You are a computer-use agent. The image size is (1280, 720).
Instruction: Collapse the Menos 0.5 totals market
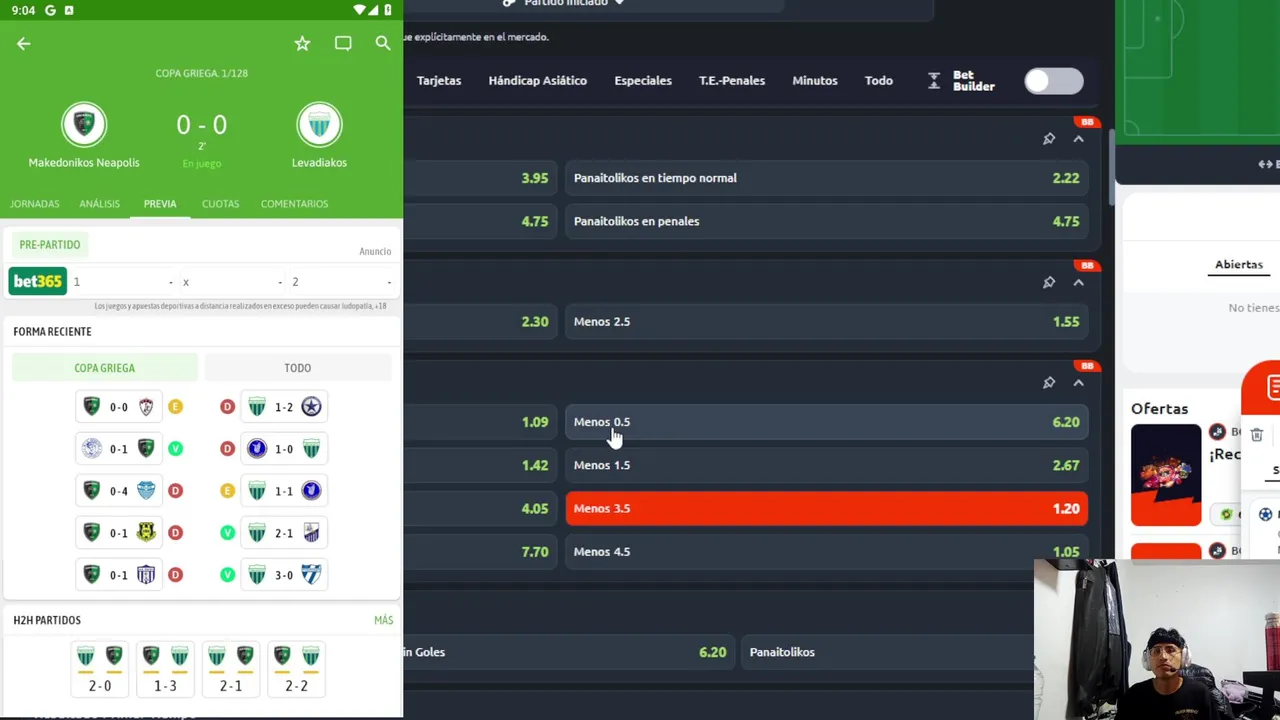pos(1078,383)
